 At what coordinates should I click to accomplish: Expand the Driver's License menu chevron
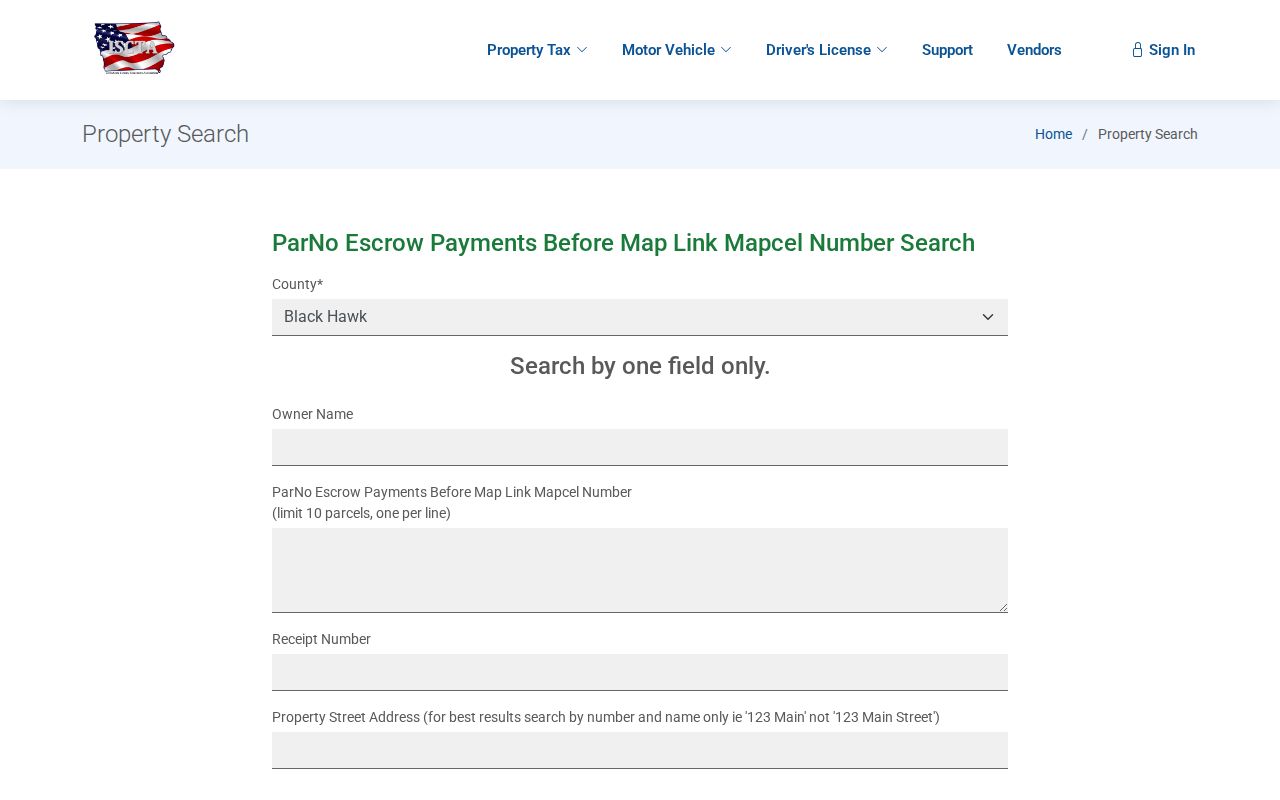click(x=882, y=50)
